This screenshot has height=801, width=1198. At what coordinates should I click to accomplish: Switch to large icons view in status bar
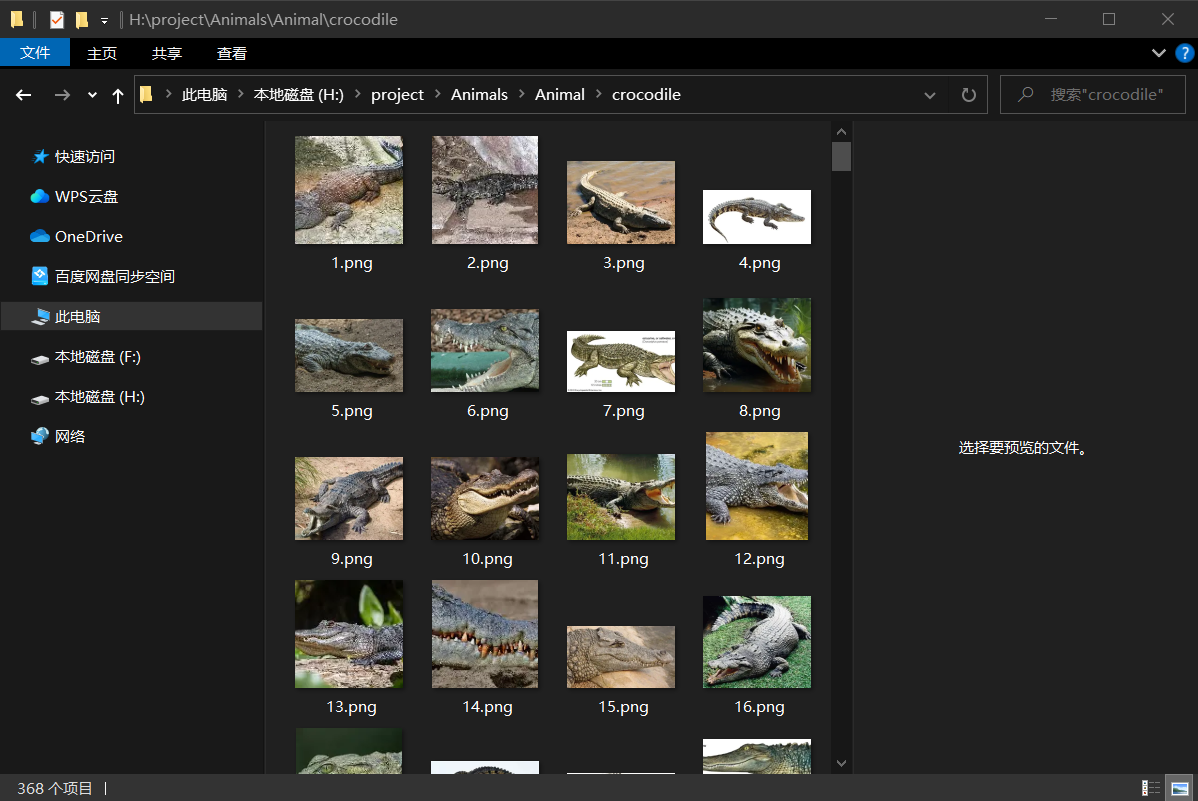coord(1180,788)
